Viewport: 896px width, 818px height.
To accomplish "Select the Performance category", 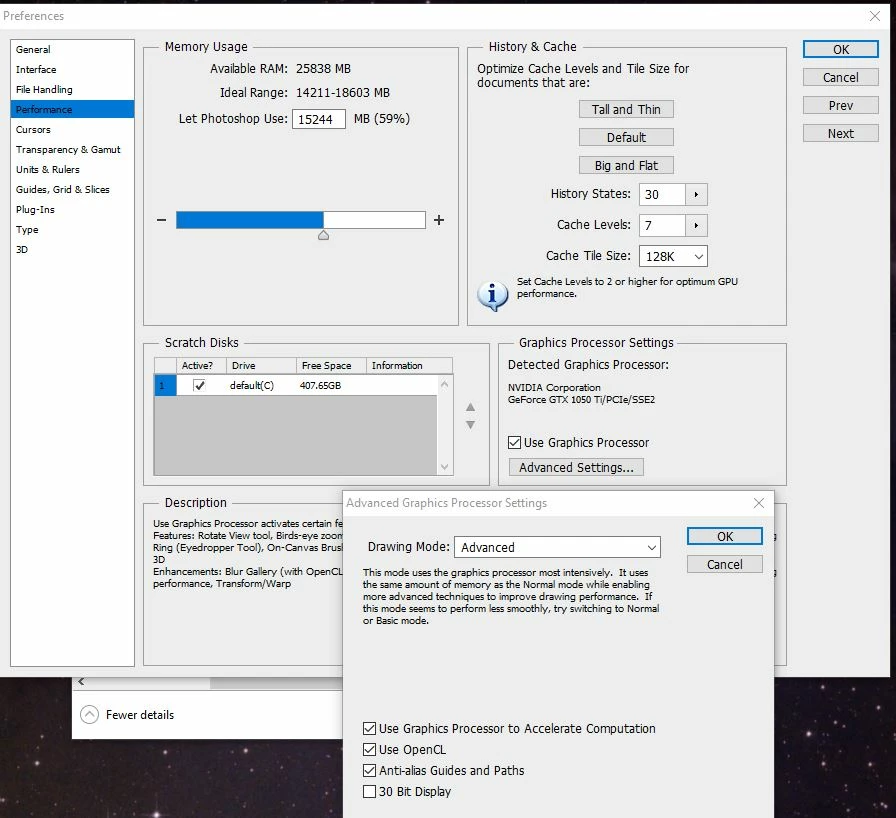I will pos(72,109).
